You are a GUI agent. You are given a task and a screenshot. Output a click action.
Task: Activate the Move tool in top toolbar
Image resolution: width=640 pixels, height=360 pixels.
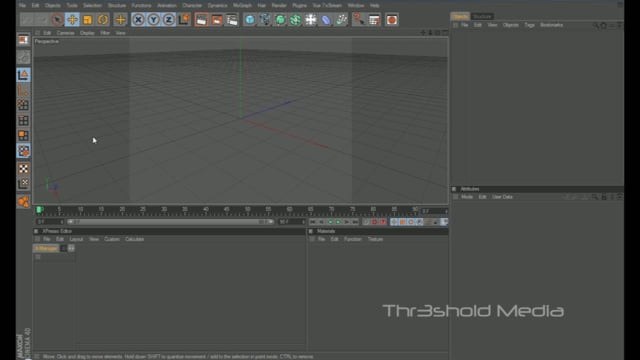pyautogui.click(x=72, y=20)
